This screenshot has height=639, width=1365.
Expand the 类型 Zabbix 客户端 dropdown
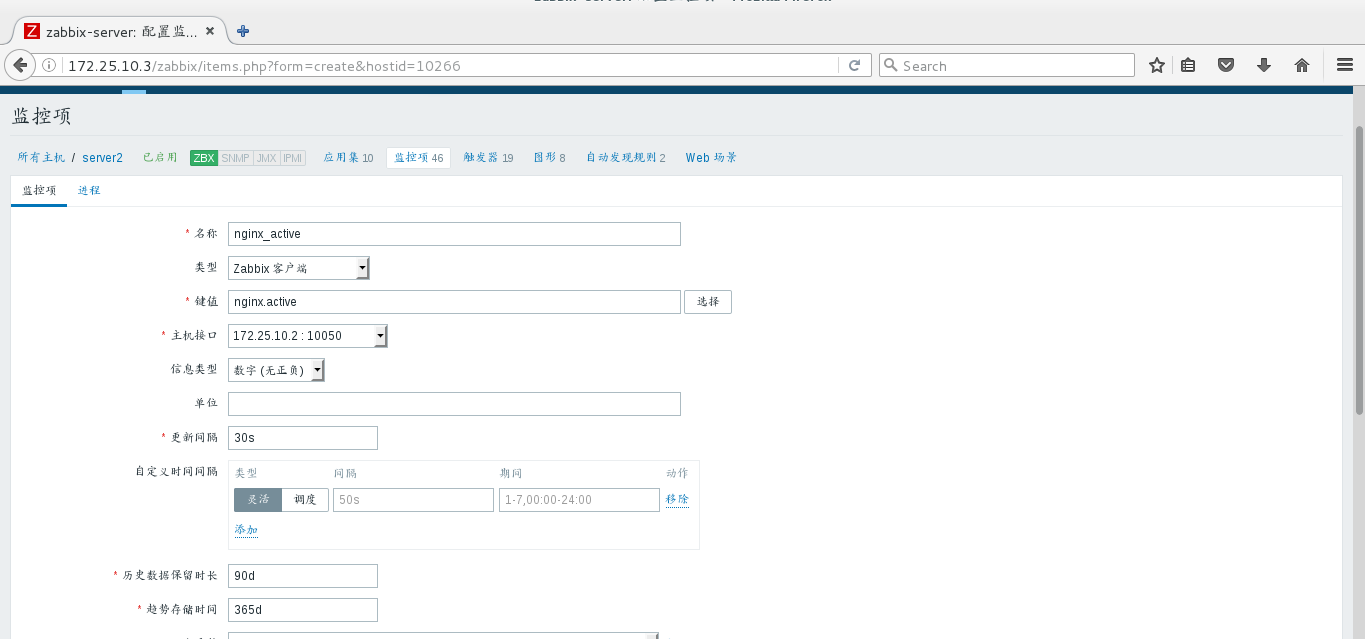[299, 268]
